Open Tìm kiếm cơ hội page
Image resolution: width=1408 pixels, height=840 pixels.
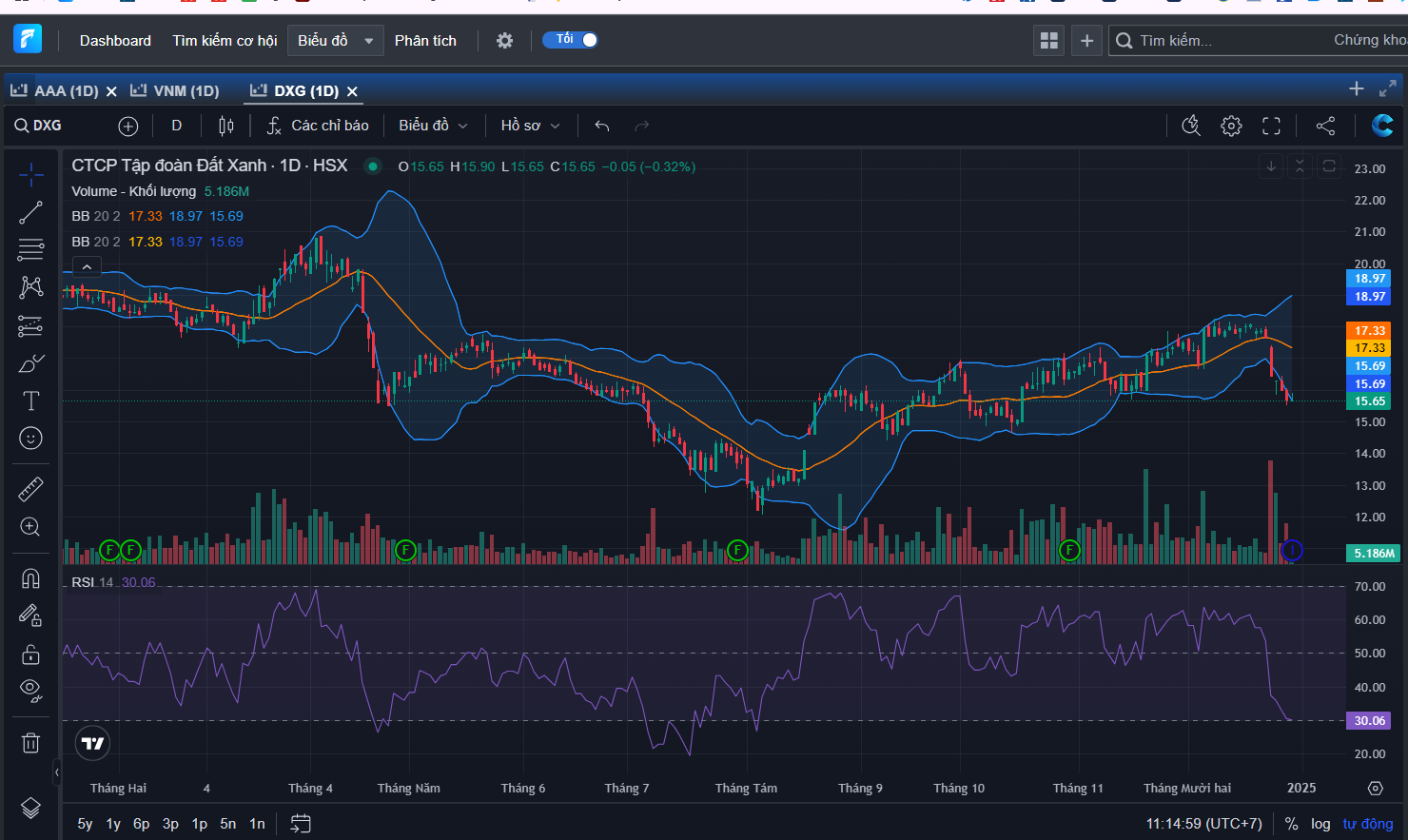[225, 40]
